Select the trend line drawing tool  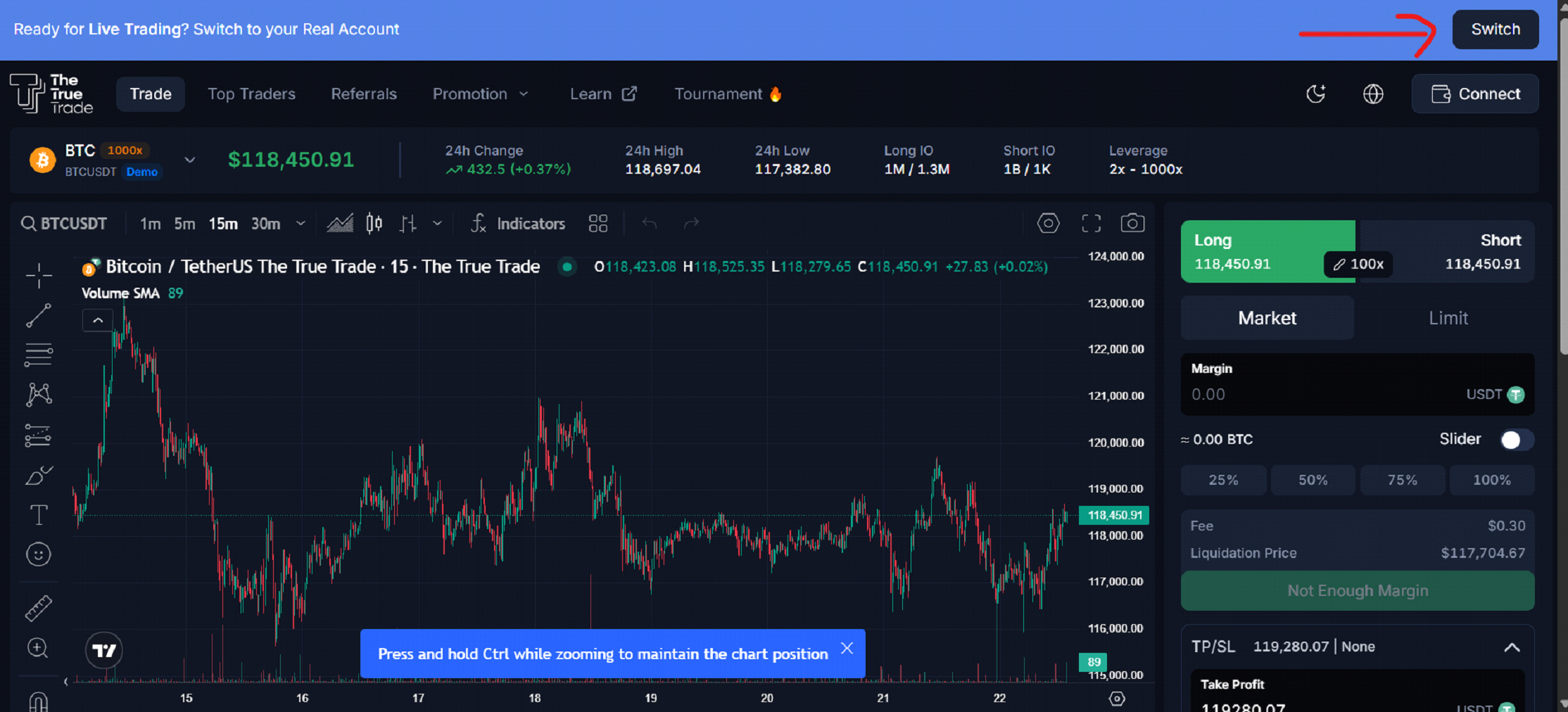click(x=39, y=315)
